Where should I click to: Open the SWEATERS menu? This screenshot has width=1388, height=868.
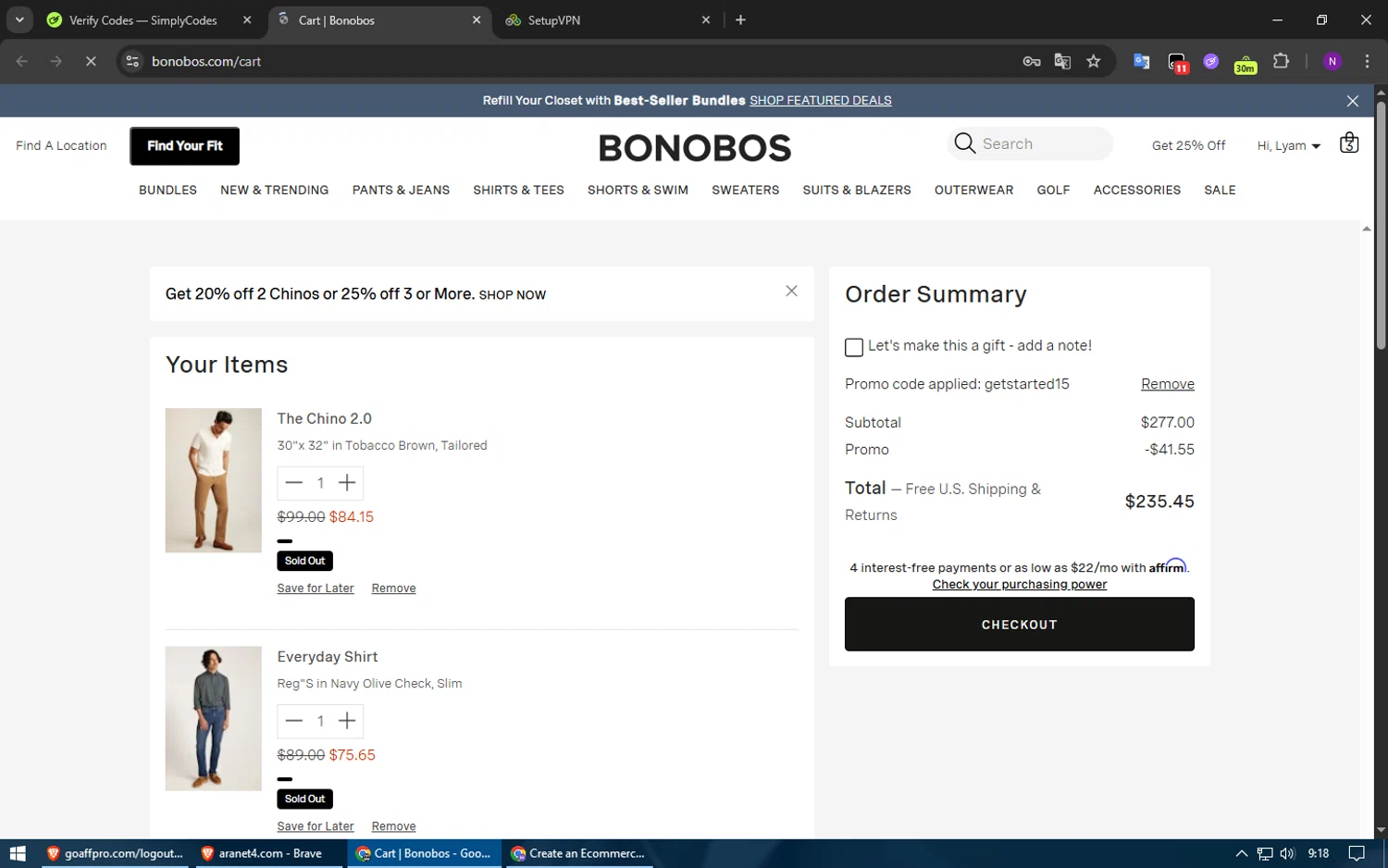(745, 190)
